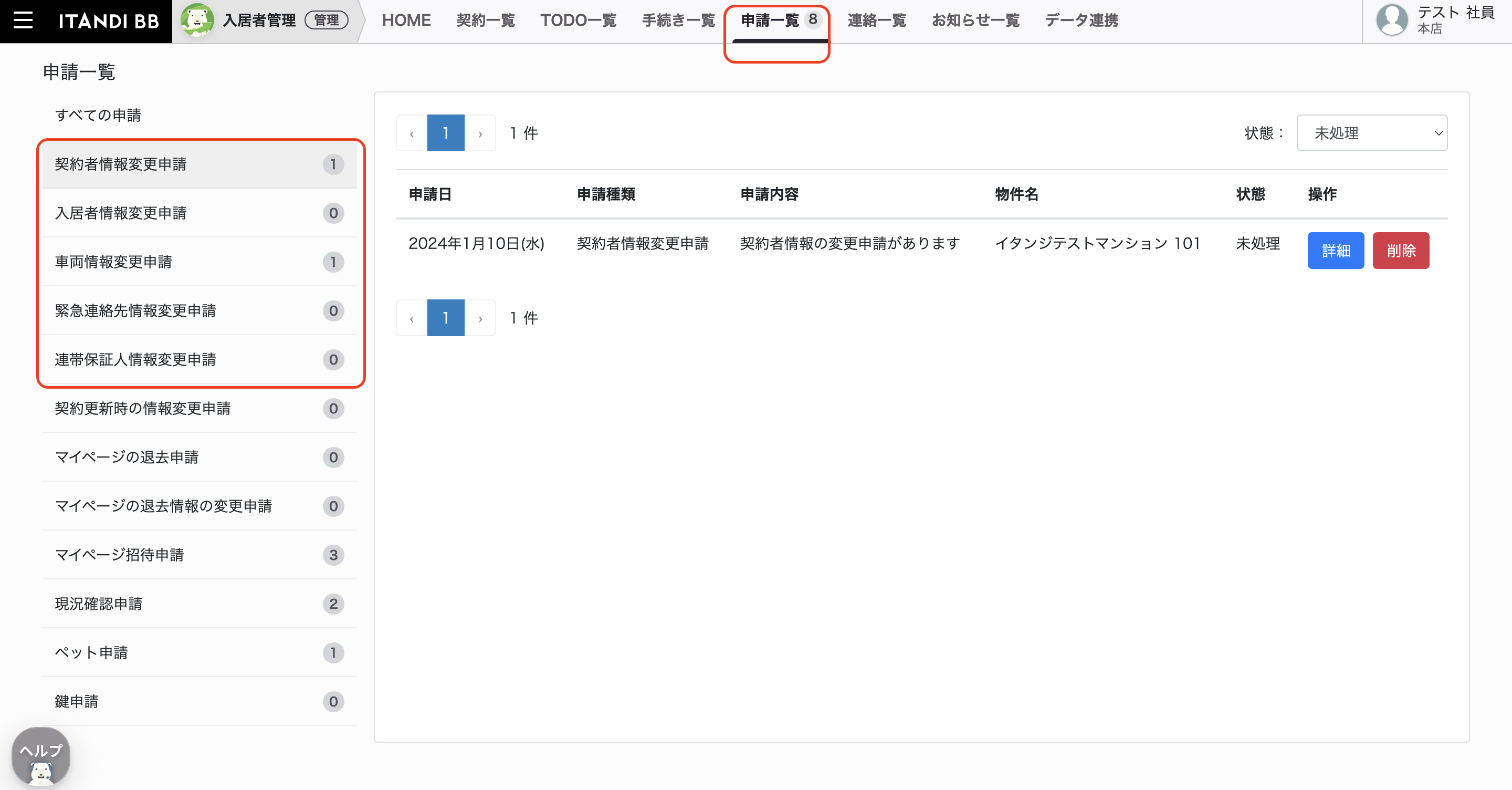Expand the 状態 dropdown showing 未処理
1512x790 pixels.
pyautogui.click(x=1372, y=133)
